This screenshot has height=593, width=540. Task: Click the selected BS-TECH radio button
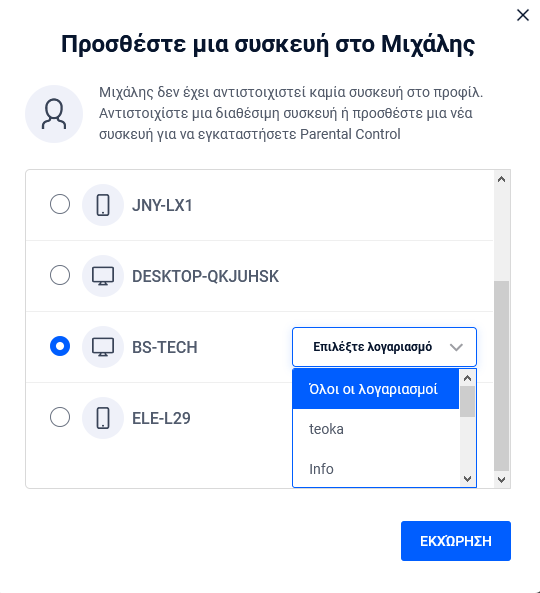pyautogui.click(x=60, y=346)
